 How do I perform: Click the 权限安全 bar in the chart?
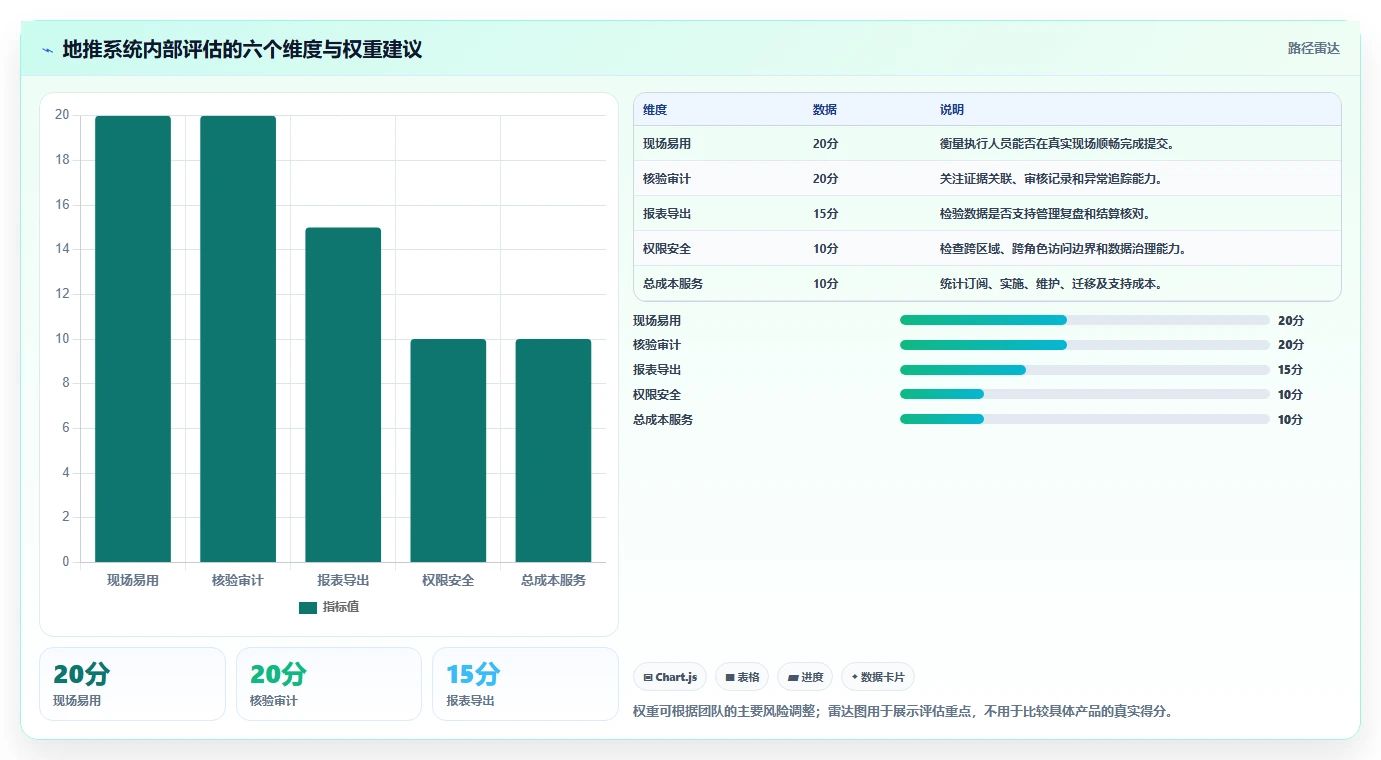448,450
